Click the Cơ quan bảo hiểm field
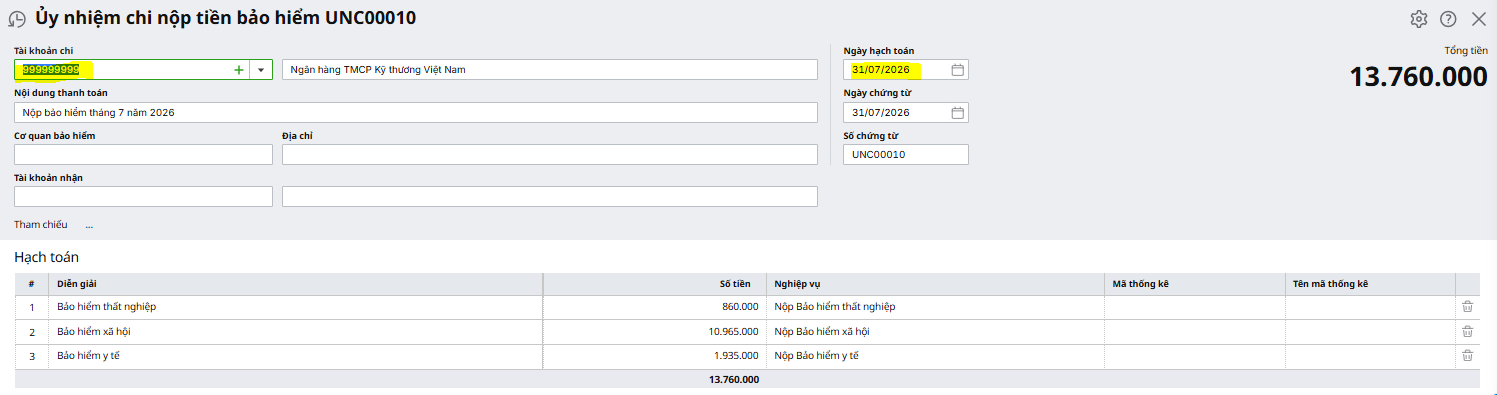The height and width of the screenshot is (395, 1497). (143, 154)
